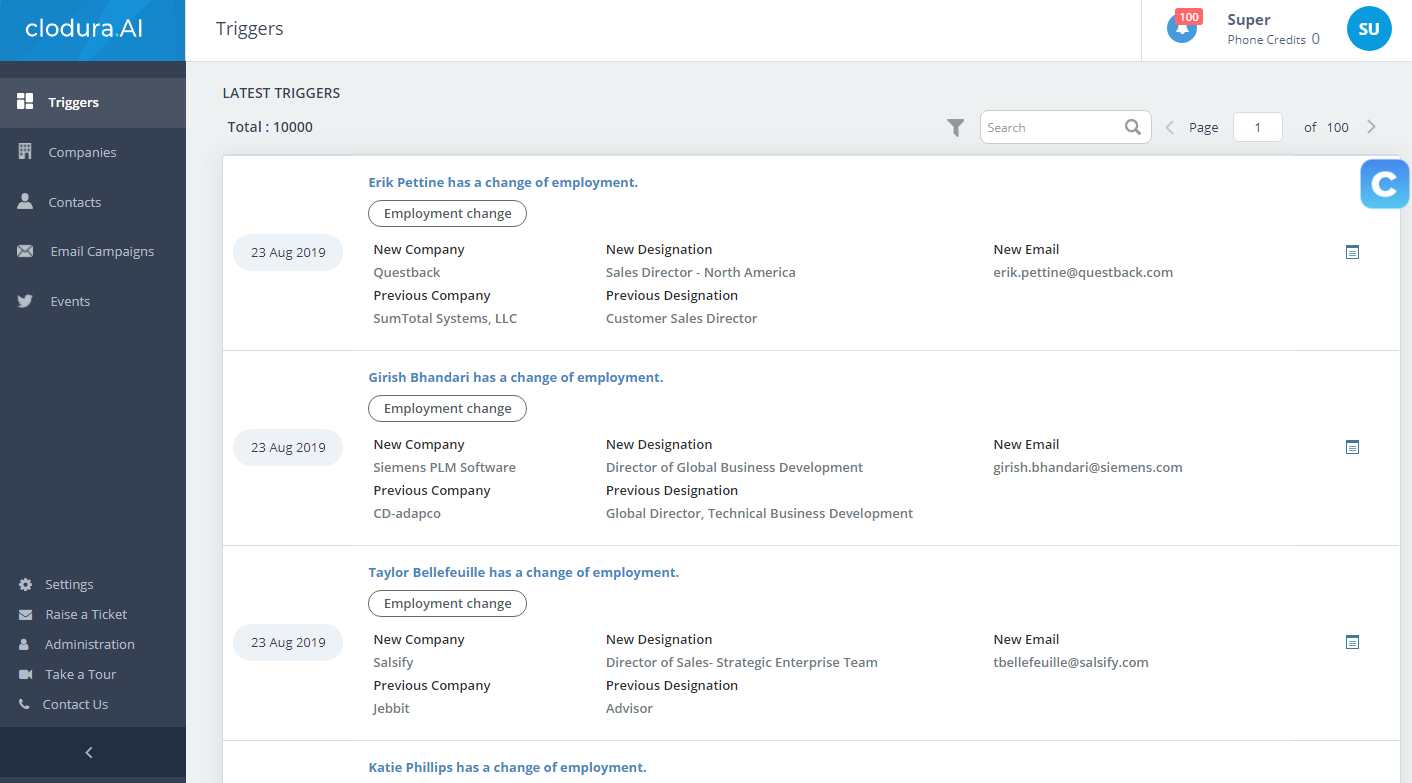The width and height of the screenshot is (1412, 783).
Task: Go to previous page of triggers
Action: click(x=1169, y=127)
